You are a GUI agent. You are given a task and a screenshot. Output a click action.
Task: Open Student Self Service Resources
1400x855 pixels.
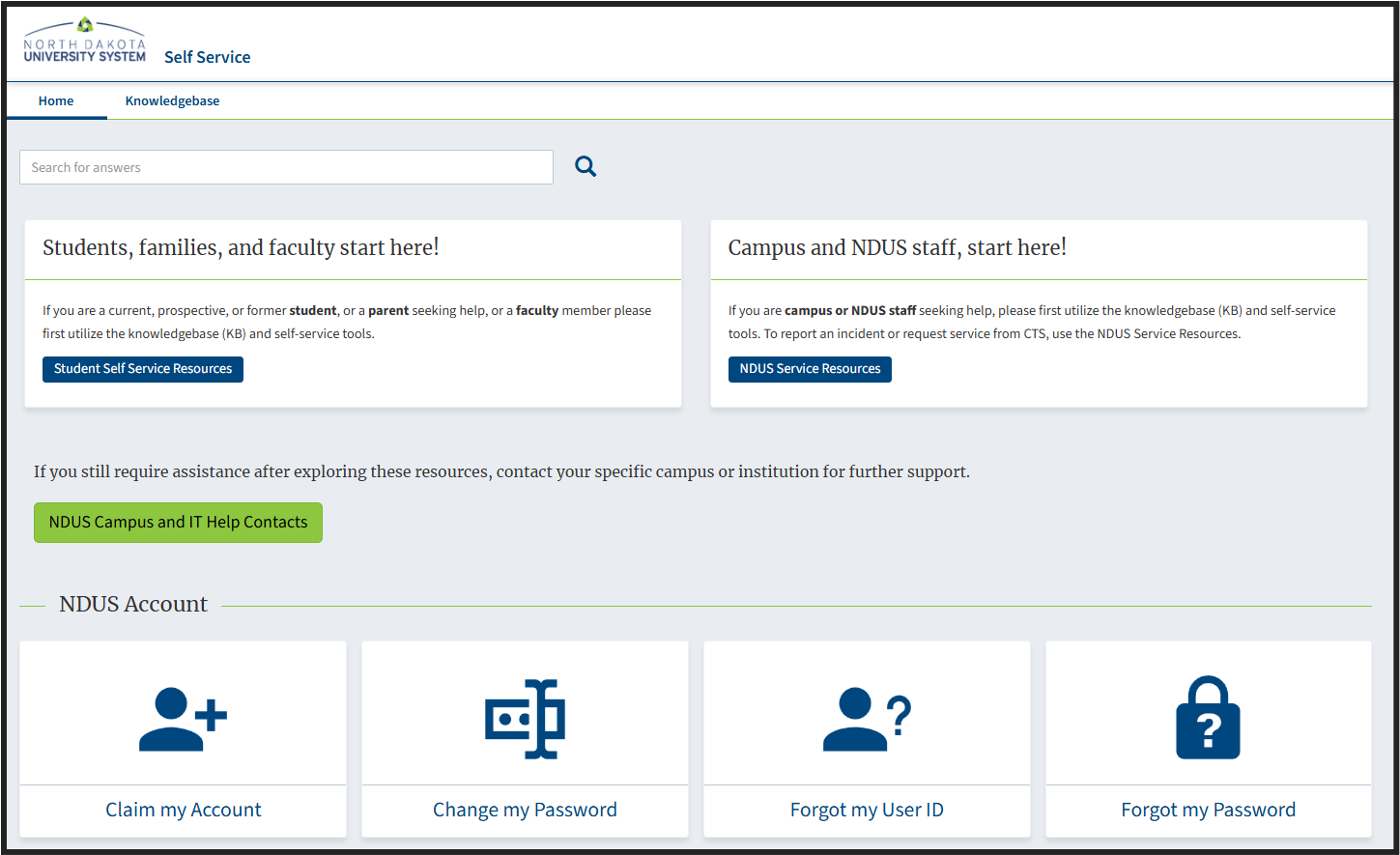pos(143,369)
